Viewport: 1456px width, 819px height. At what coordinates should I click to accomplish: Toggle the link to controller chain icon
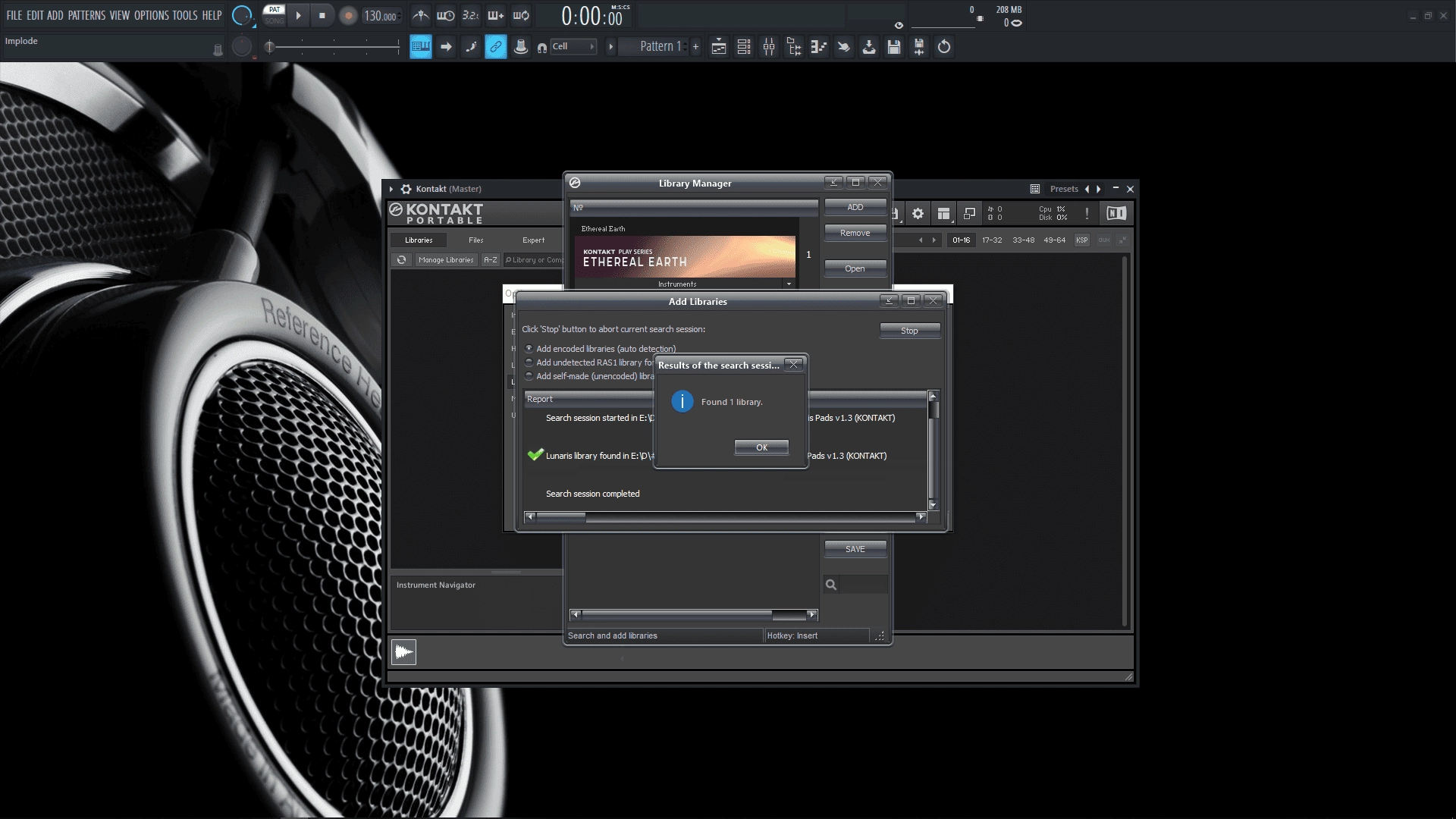click(496, 47)
